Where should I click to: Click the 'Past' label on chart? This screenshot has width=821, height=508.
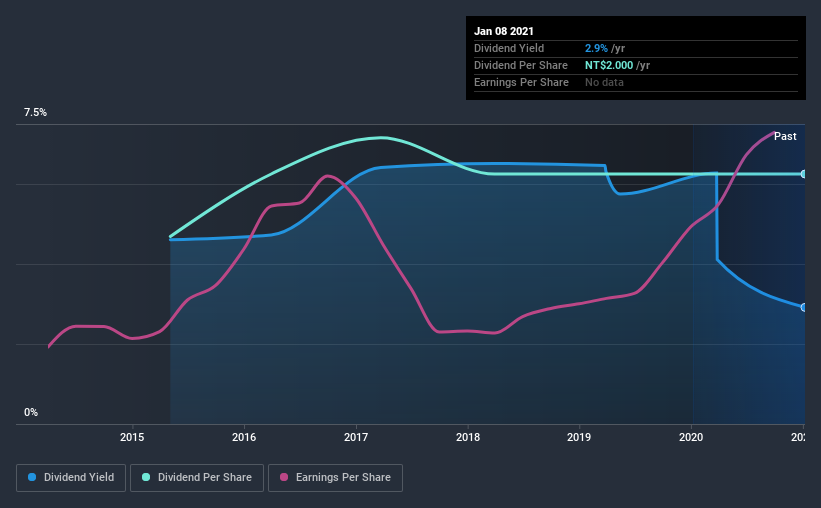tap(785, 136)
